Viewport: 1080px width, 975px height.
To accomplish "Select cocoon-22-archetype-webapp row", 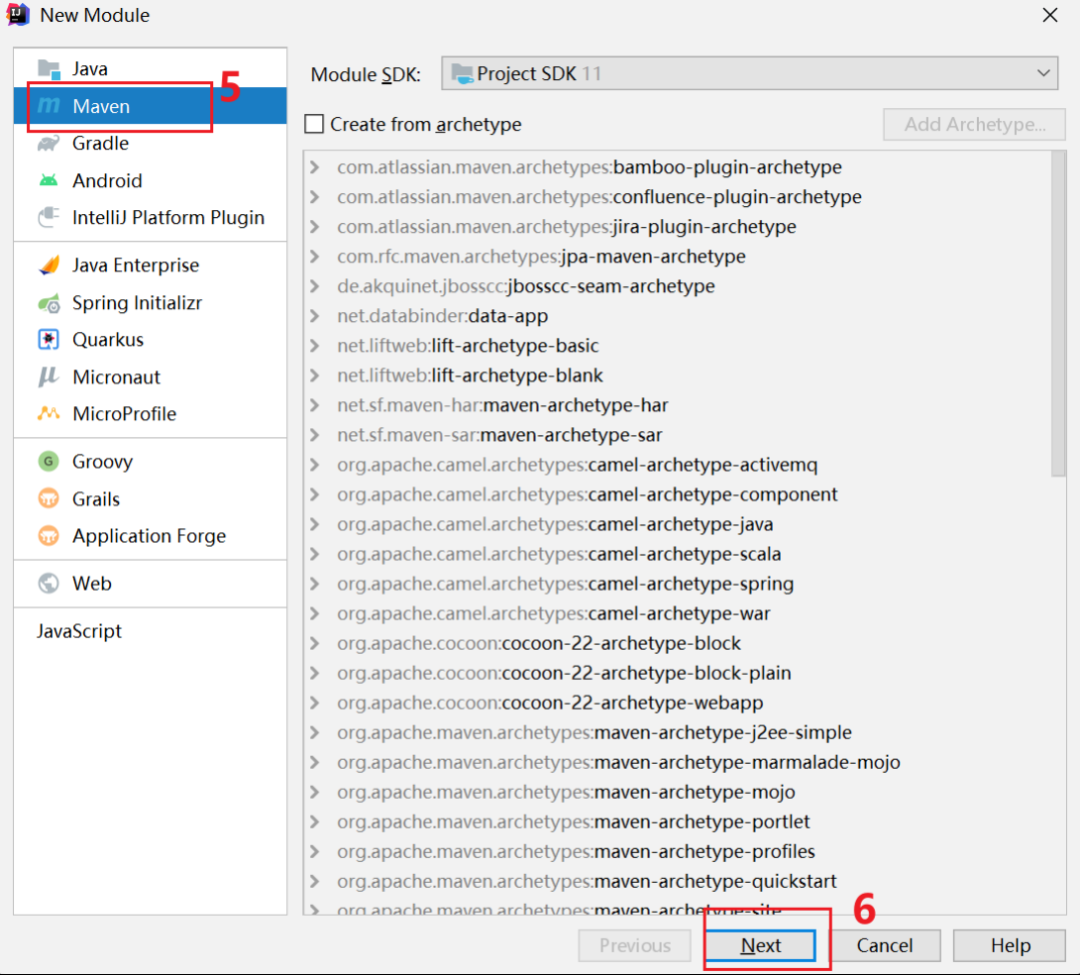I will point(677,702).
